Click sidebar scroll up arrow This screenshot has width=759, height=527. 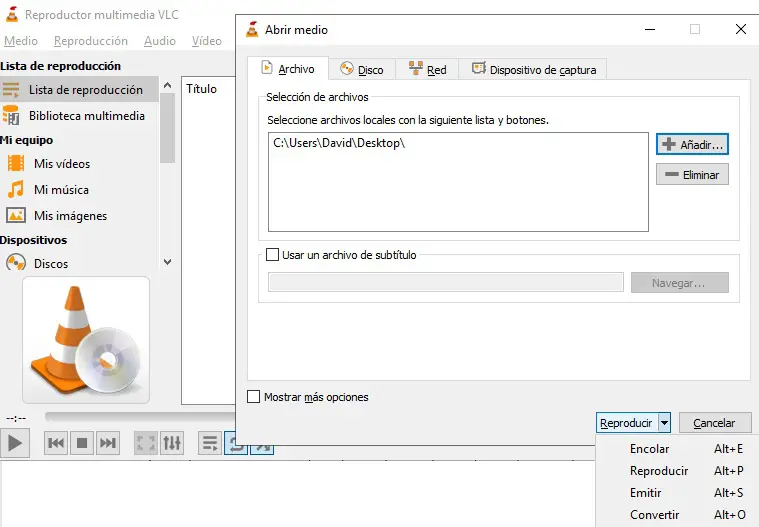point(167,86)
